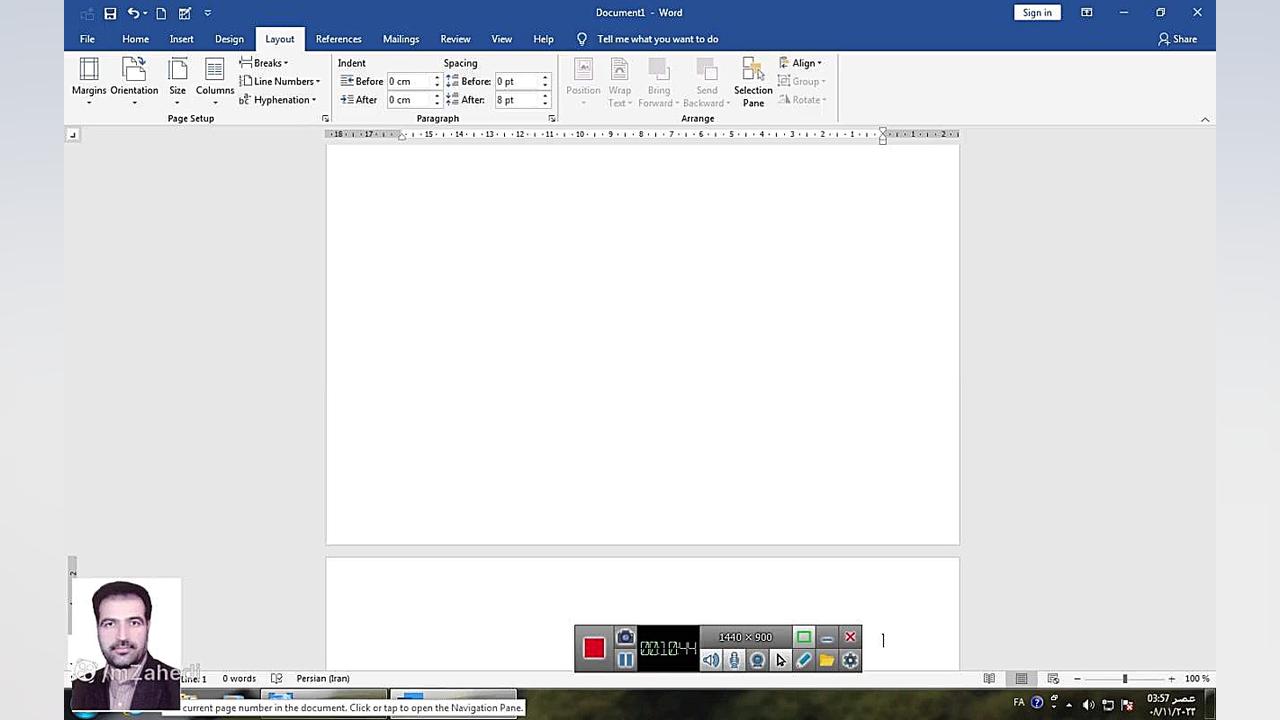1280x720 pixels.
Task: Expand the Line Numbers dropdown
Action: 281,81
